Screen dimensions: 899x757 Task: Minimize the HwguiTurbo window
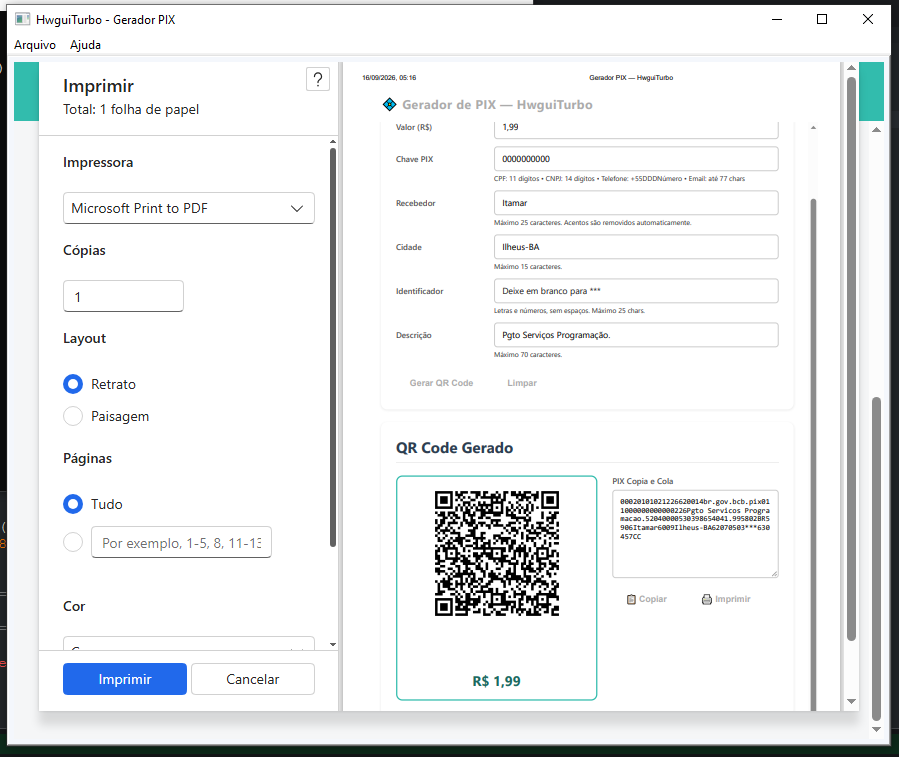(x=777, y=19)
